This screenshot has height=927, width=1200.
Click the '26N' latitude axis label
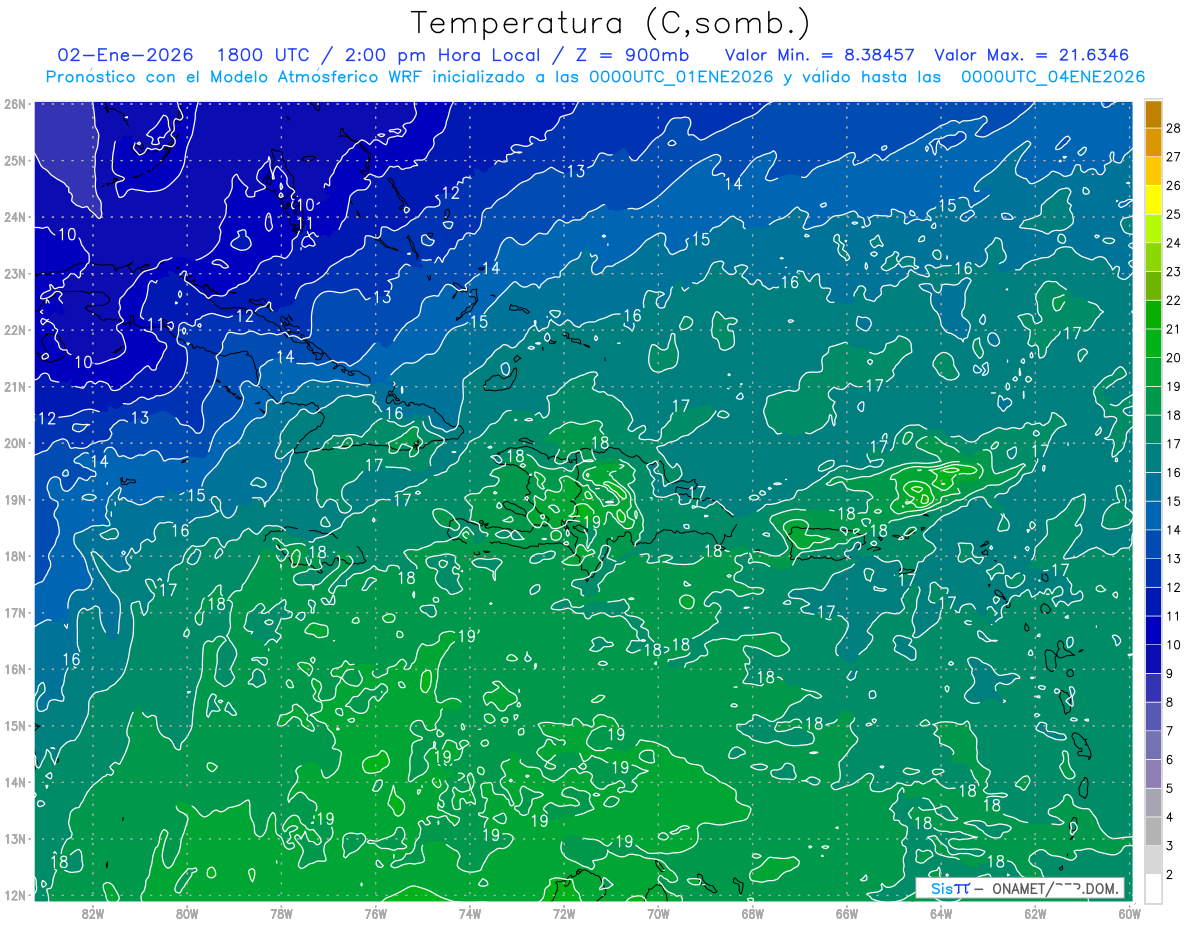[x=15, y=104]
